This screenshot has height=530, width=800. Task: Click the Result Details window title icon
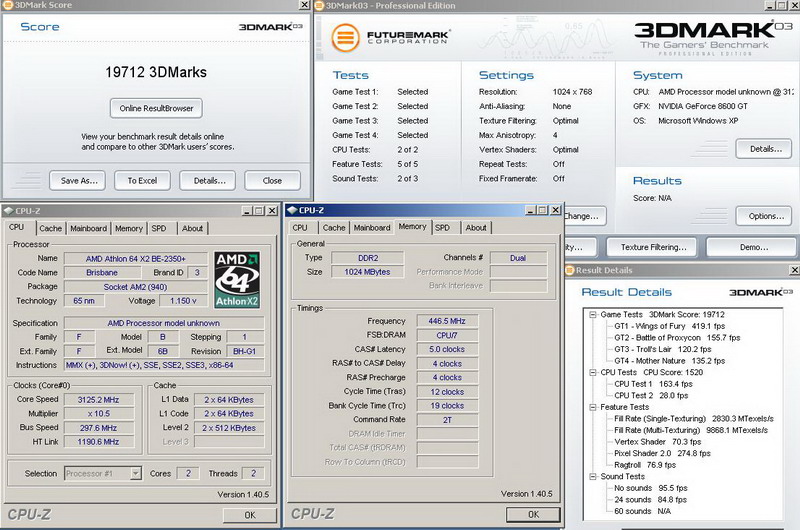(x=570, y=270)
